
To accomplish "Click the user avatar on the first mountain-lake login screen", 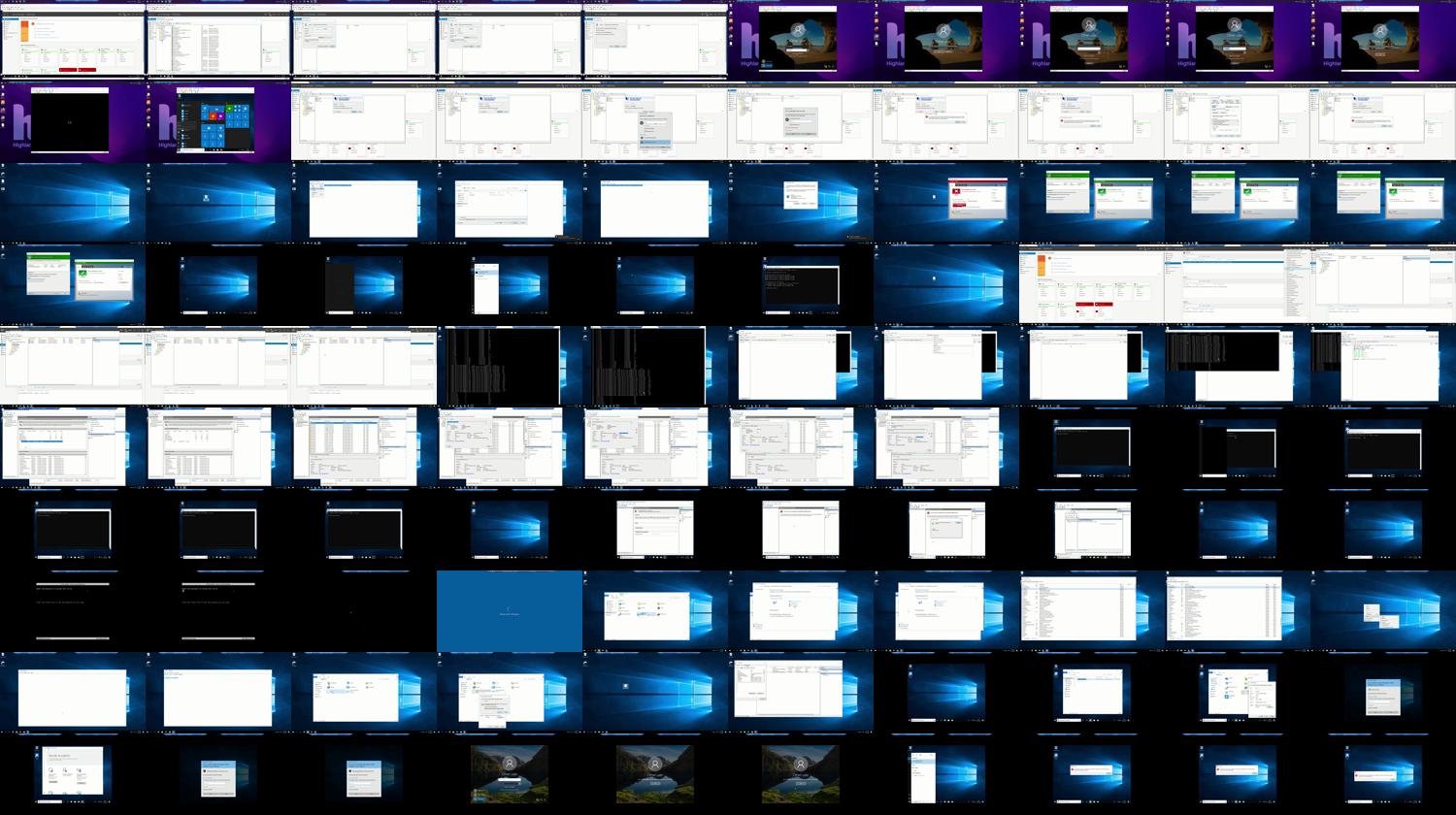I will pos(509,764).
